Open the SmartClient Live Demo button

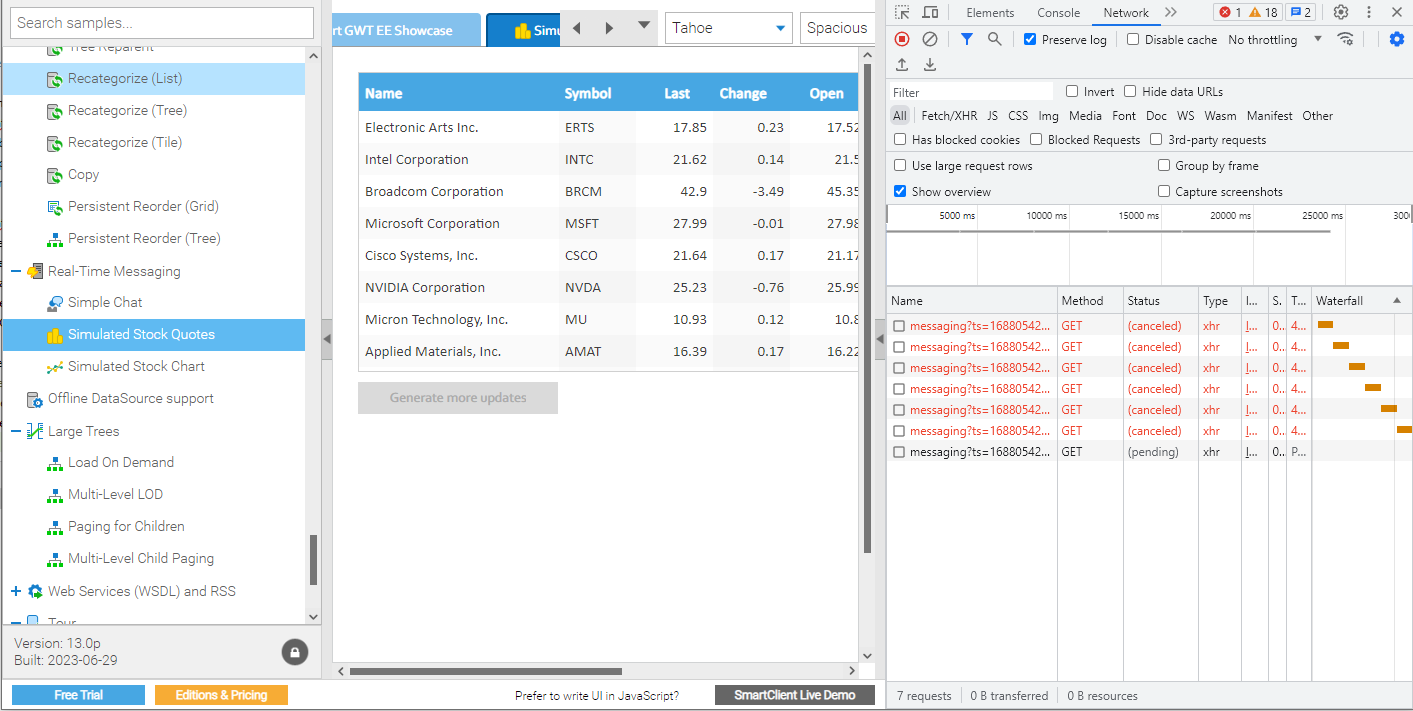pos(795,695)
